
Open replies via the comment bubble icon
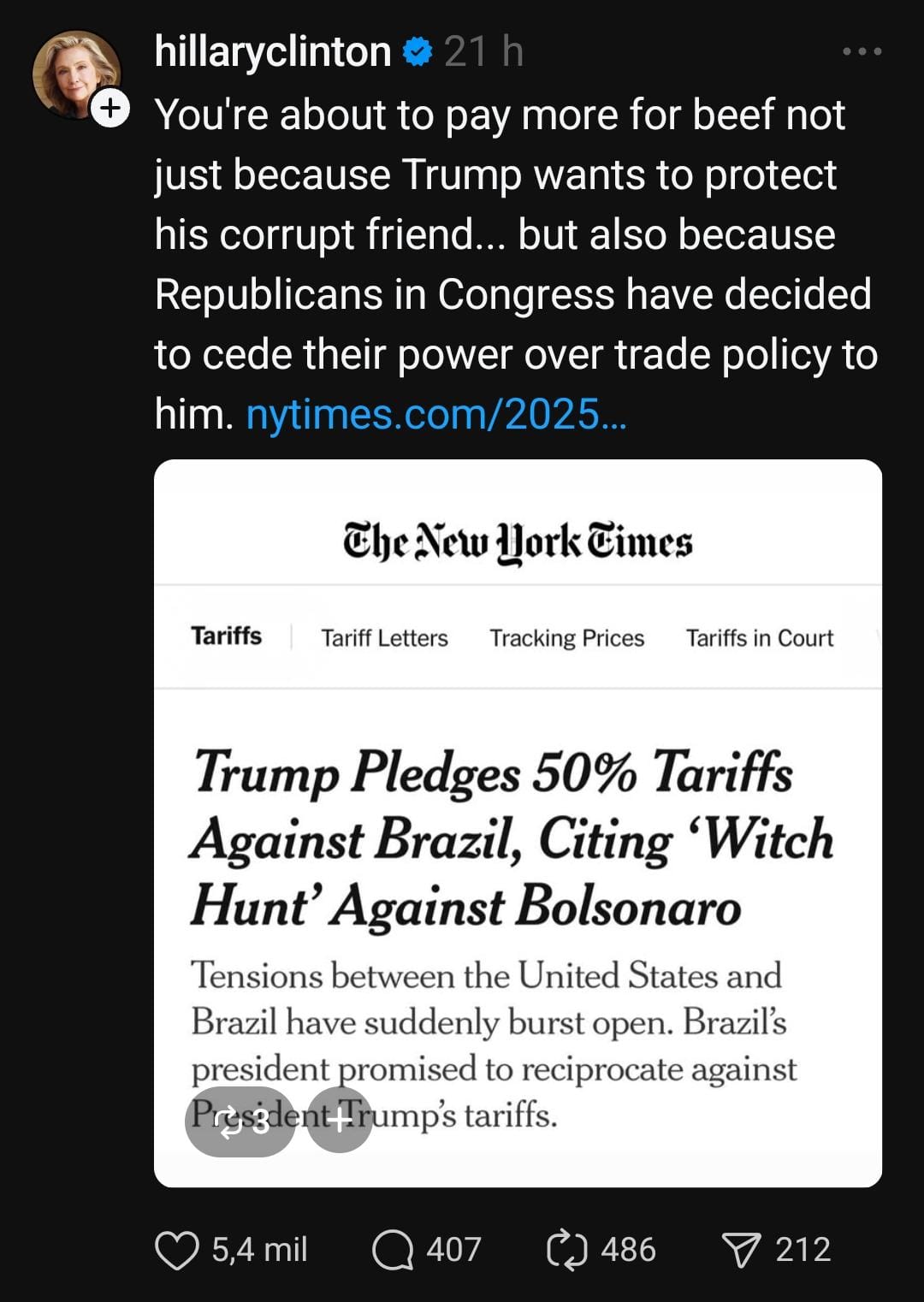393,1250
